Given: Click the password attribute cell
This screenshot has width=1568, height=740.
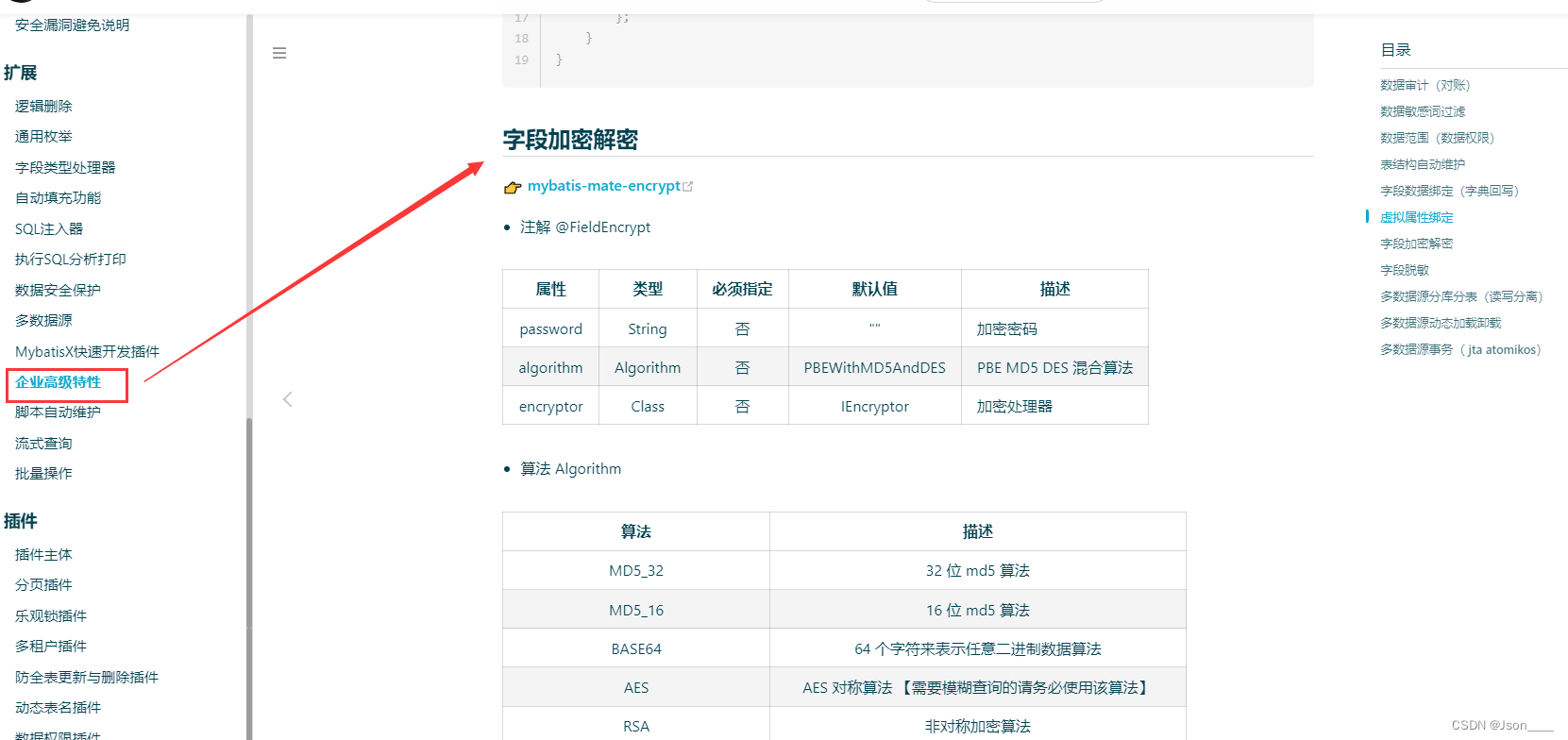Looking at the screenshot, I should [x=551, y=328].
